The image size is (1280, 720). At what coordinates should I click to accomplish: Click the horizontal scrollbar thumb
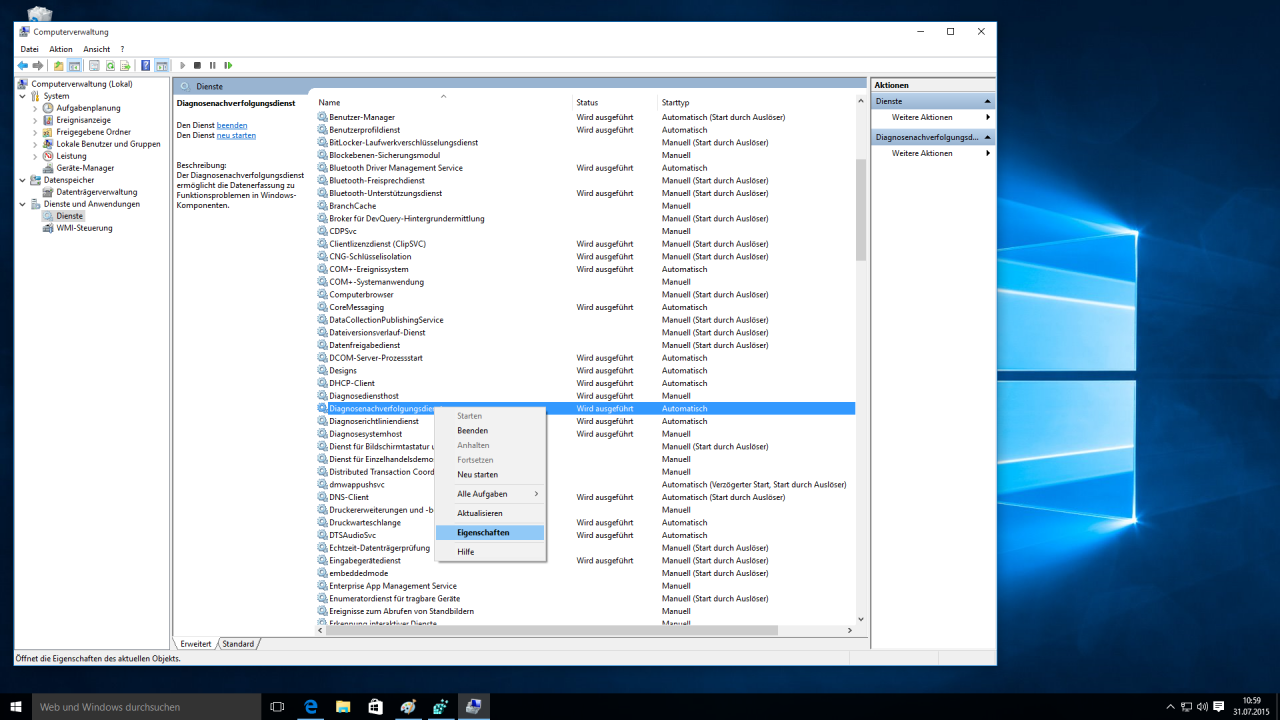(x=552, y=631)
